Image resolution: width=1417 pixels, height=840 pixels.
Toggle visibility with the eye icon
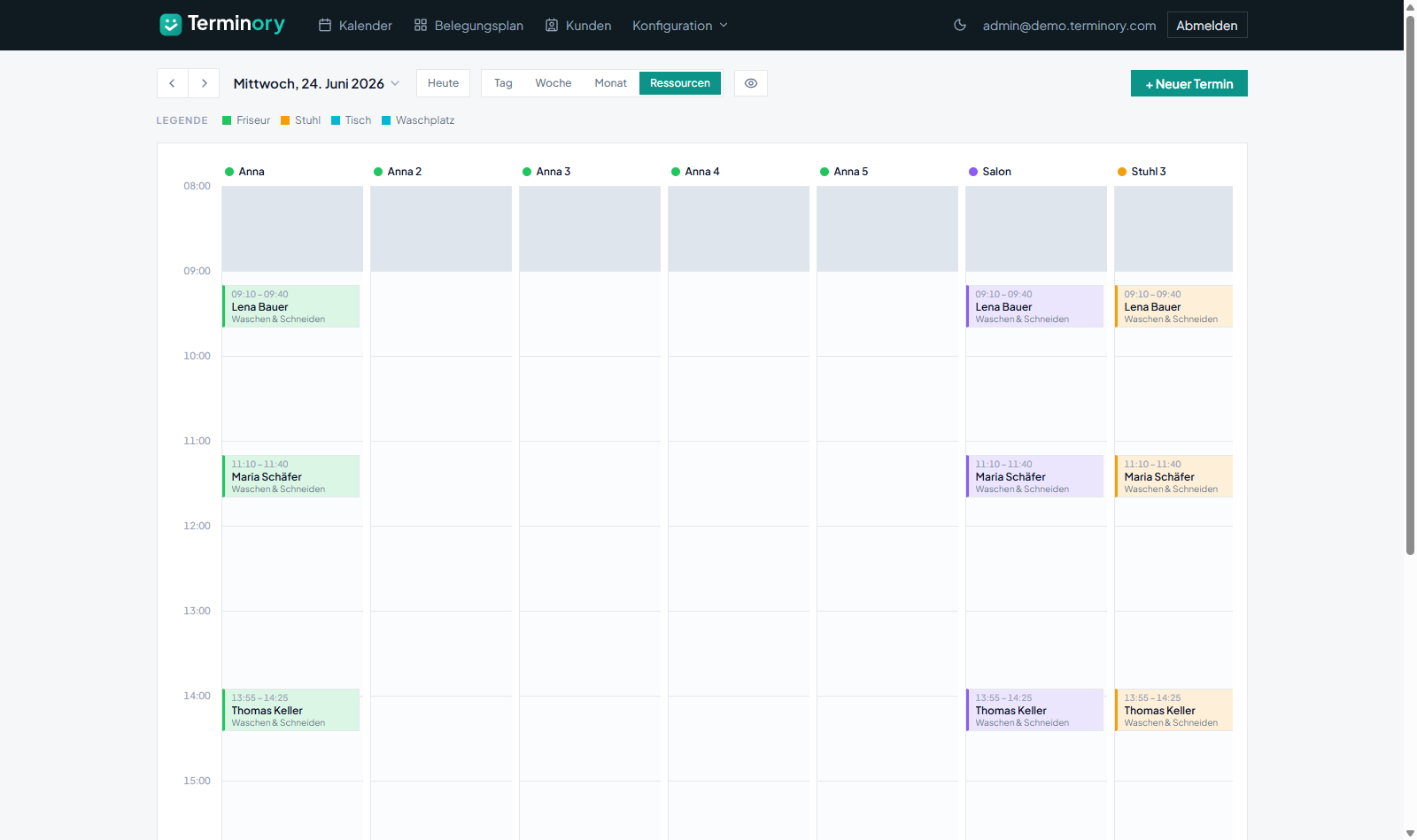point(751,83)
